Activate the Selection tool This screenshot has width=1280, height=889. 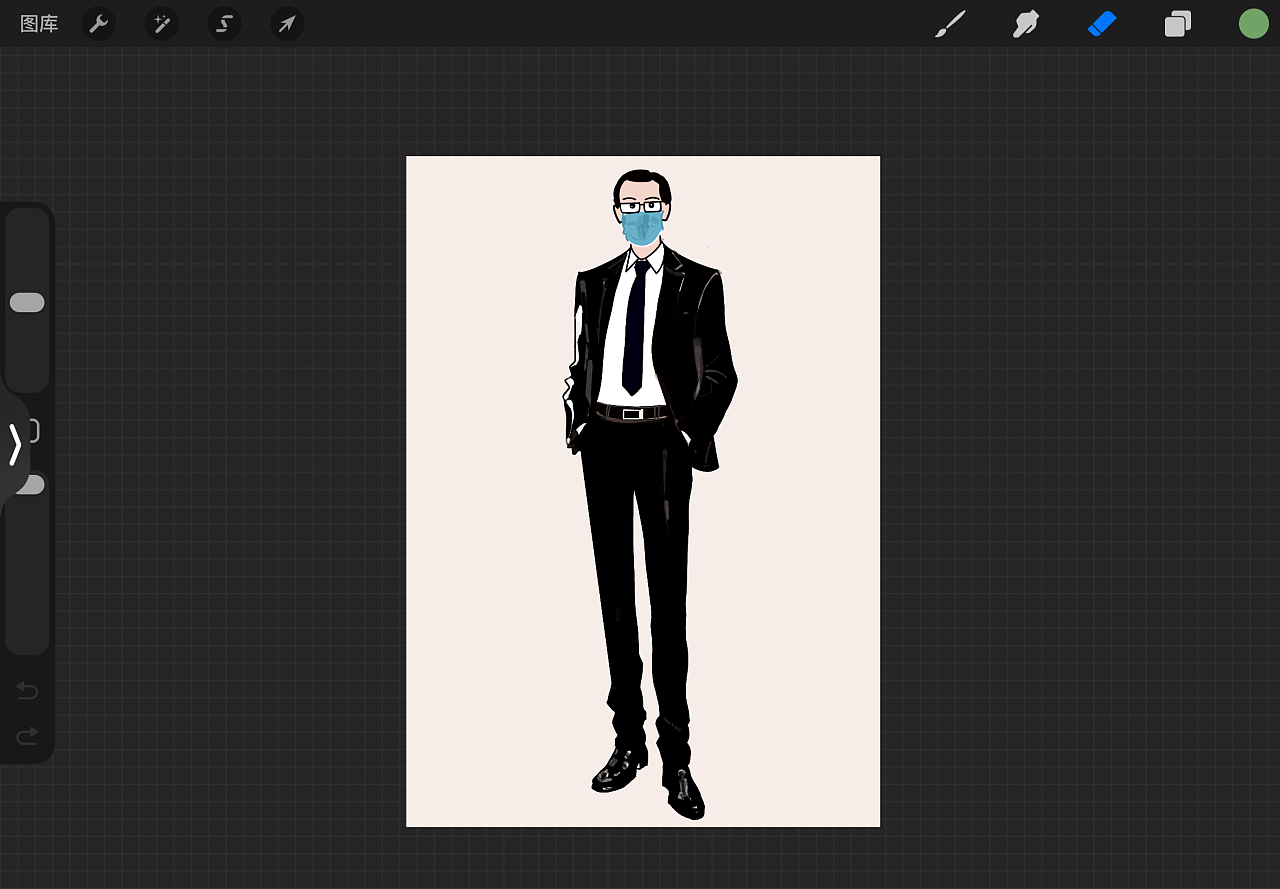point(224,24)
